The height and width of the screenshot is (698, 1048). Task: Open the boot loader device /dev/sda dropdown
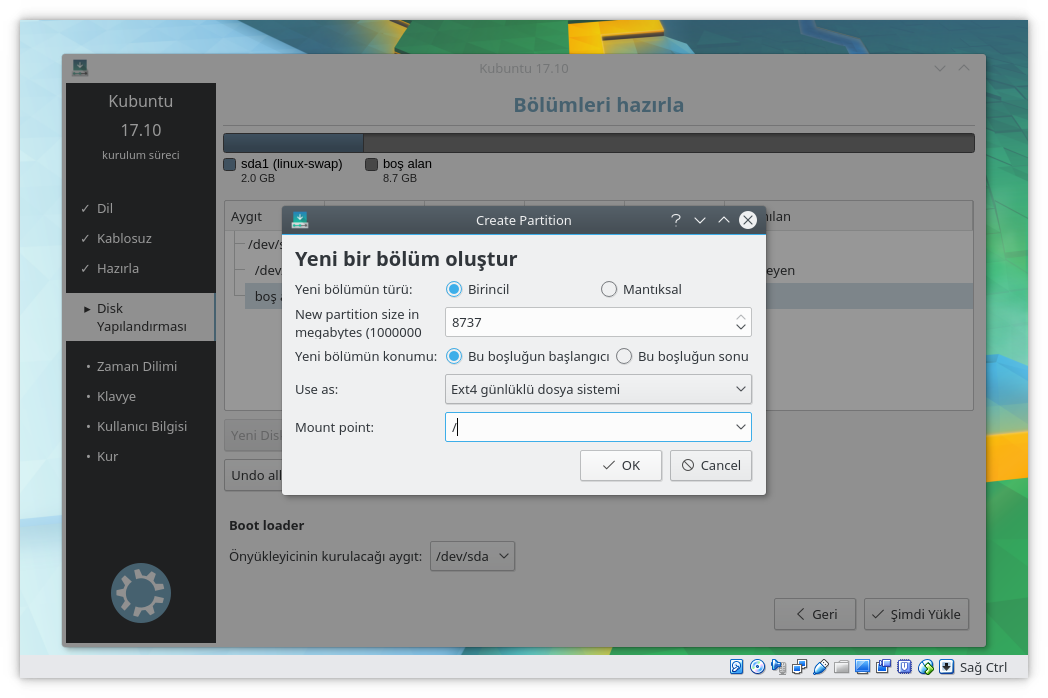coord(473,556)
